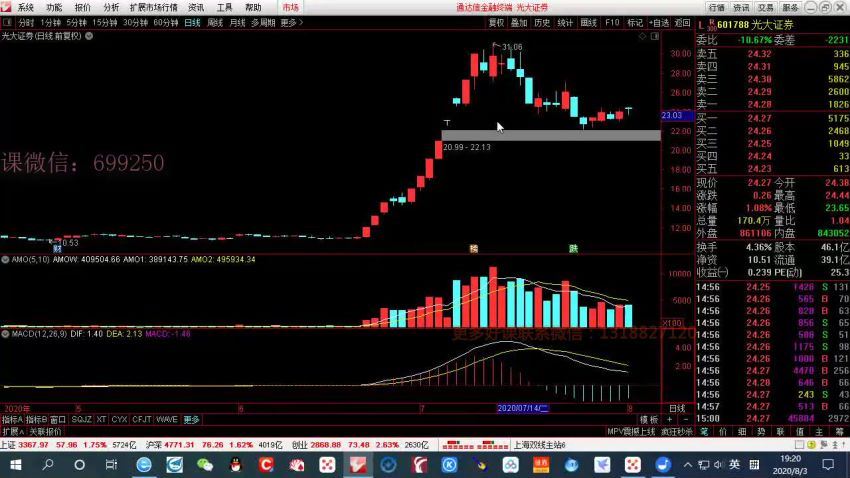Image resolution: width=850 pixels, height=478 pixels.
Task: Switch chart to 60分钟 period
Action: [x=166, y=23]
